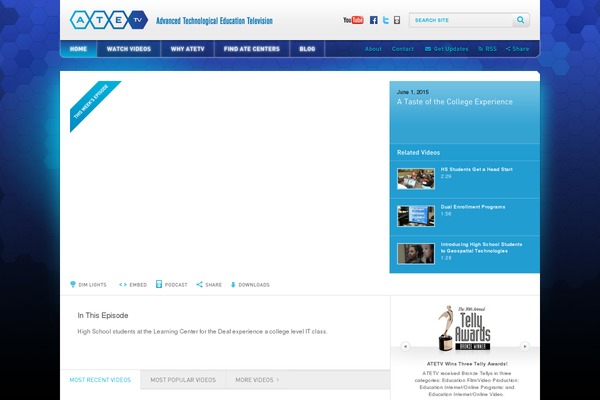Click the ATETV hexagon logo

coord(109,20)
